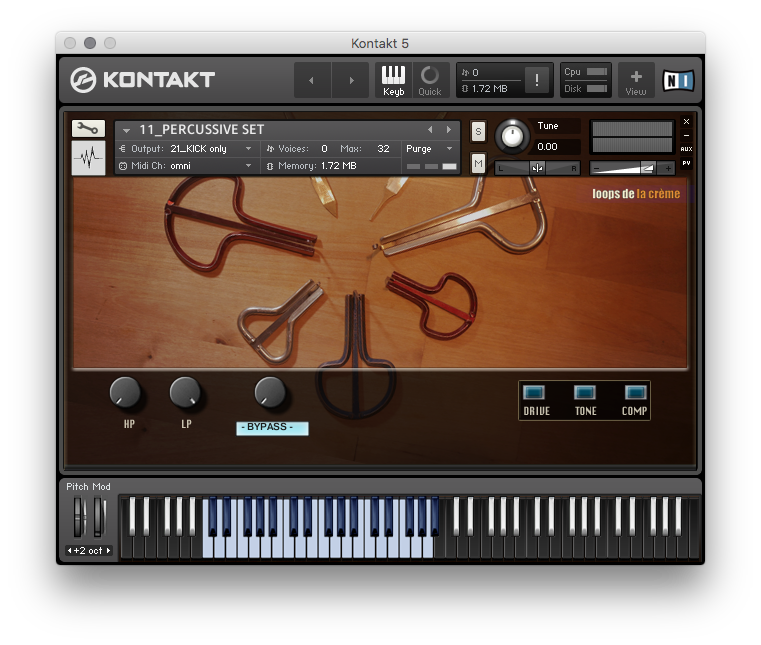
Task: Go to previous instrument with header left arrow
Action: (312, 80)
